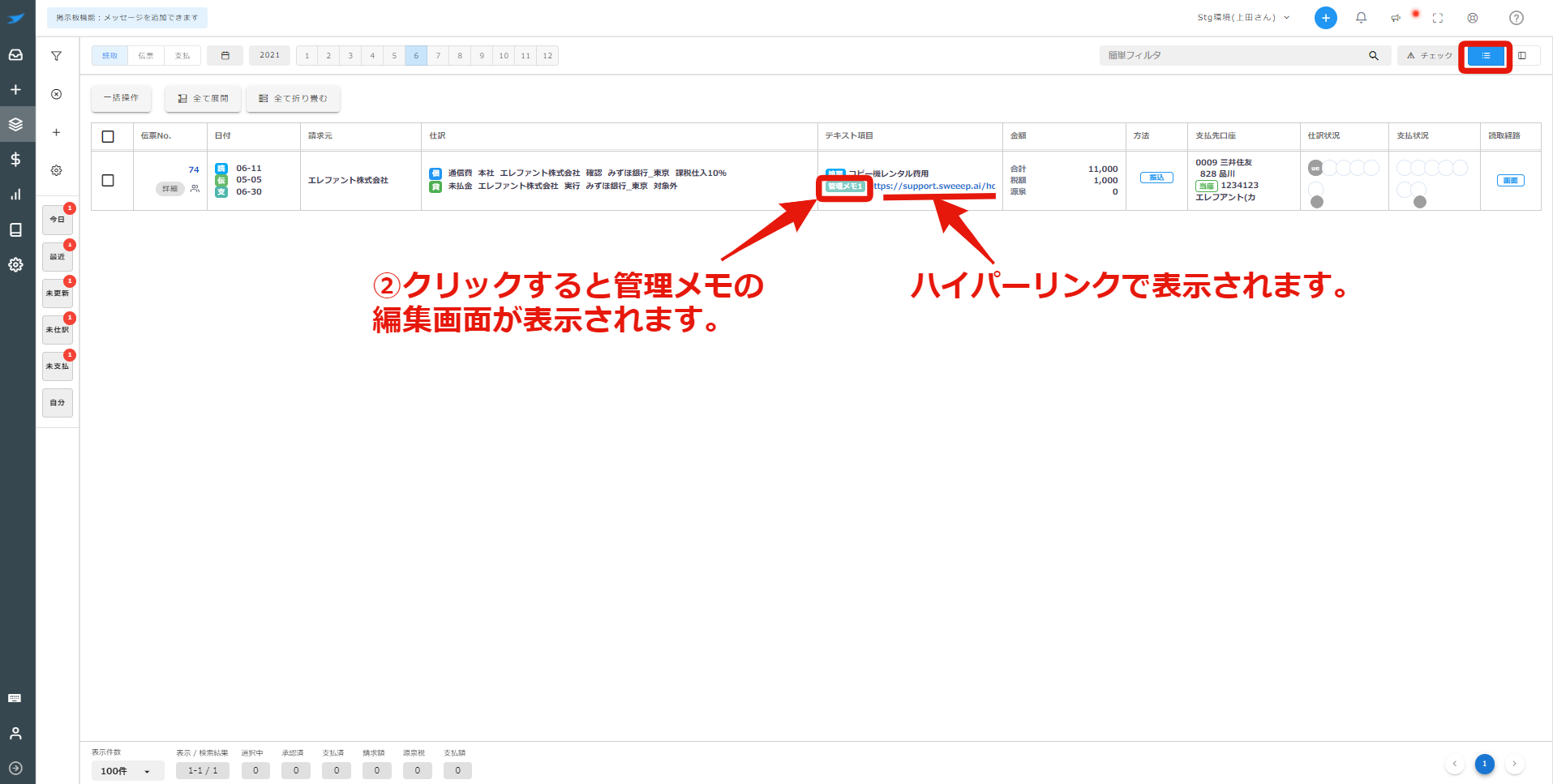Toggle the 読取 date type filter
The height and width of the screenshot is (784, 1553).
110,56
